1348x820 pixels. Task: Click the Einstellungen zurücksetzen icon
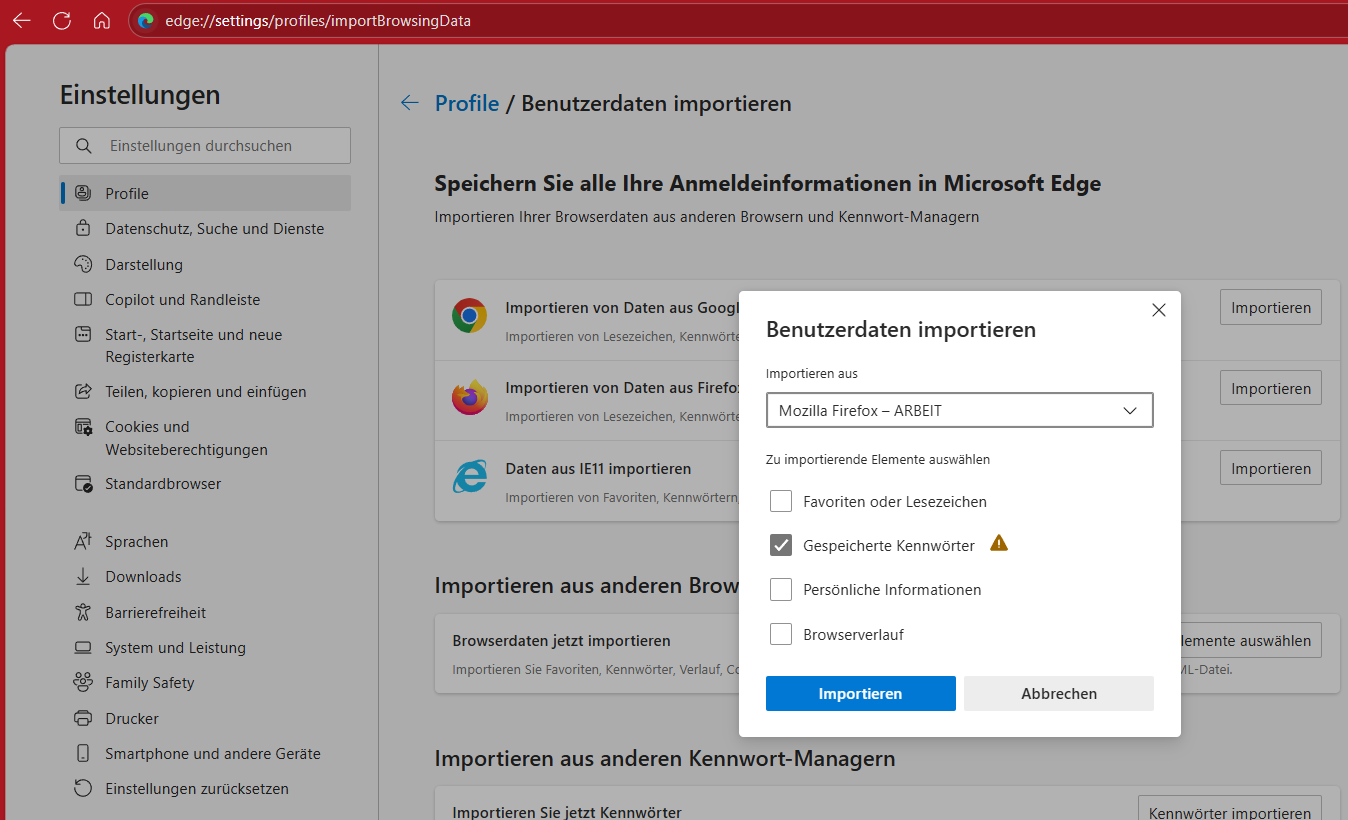84,789
